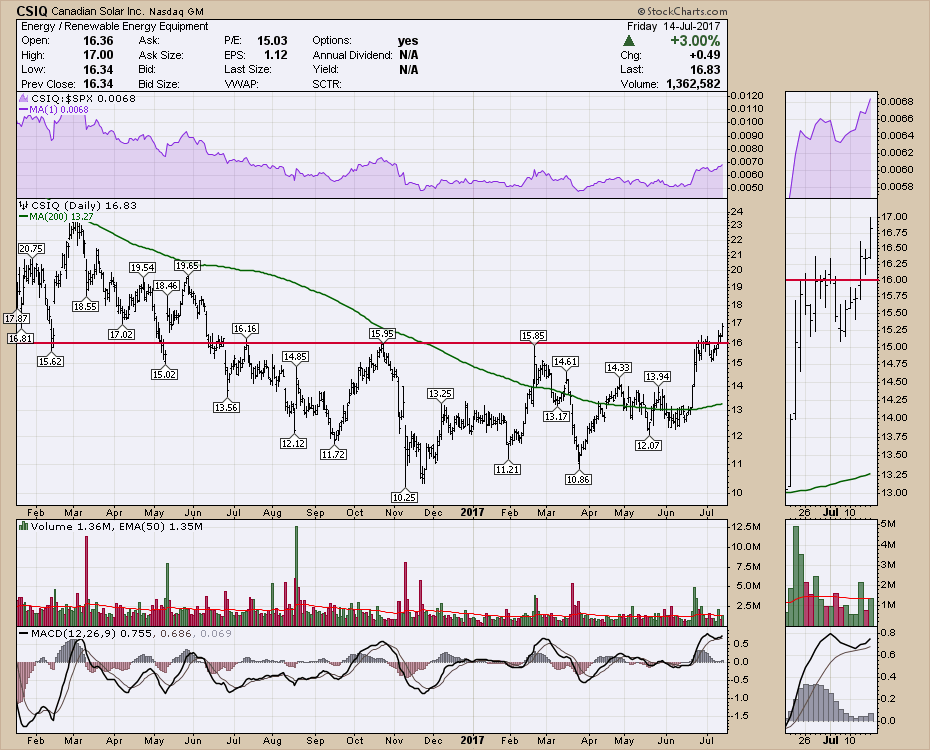Click the 15.85 peak price label
Viewport: 930px width, 750px height.
pyautogui.click(x=533, y=336)
